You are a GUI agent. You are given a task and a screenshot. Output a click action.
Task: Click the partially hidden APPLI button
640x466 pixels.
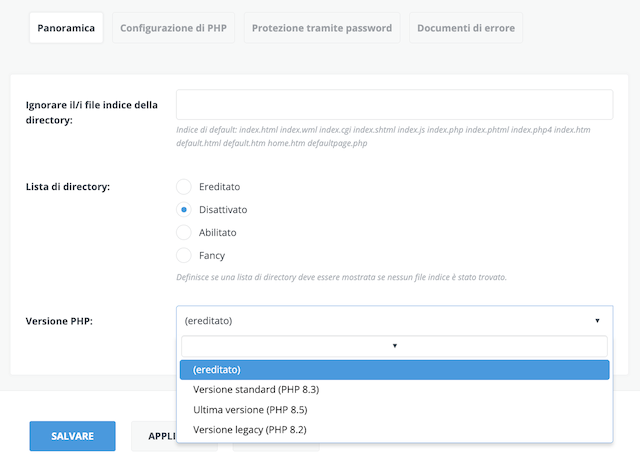(x=154, y=436)
